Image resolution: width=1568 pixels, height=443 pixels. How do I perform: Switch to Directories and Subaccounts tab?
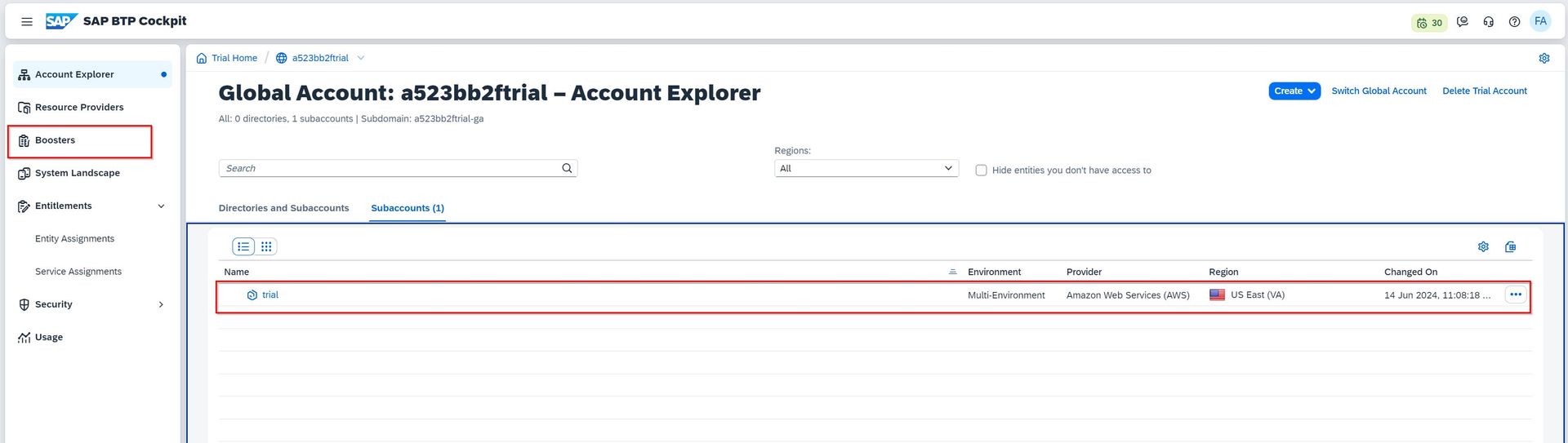[283, 208]
